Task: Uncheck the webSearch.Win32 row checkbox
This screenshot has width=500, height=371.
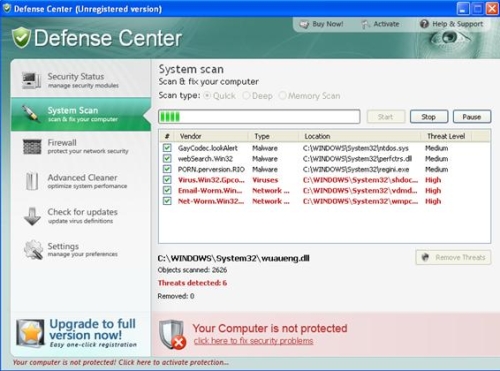Action: [167, 158]
